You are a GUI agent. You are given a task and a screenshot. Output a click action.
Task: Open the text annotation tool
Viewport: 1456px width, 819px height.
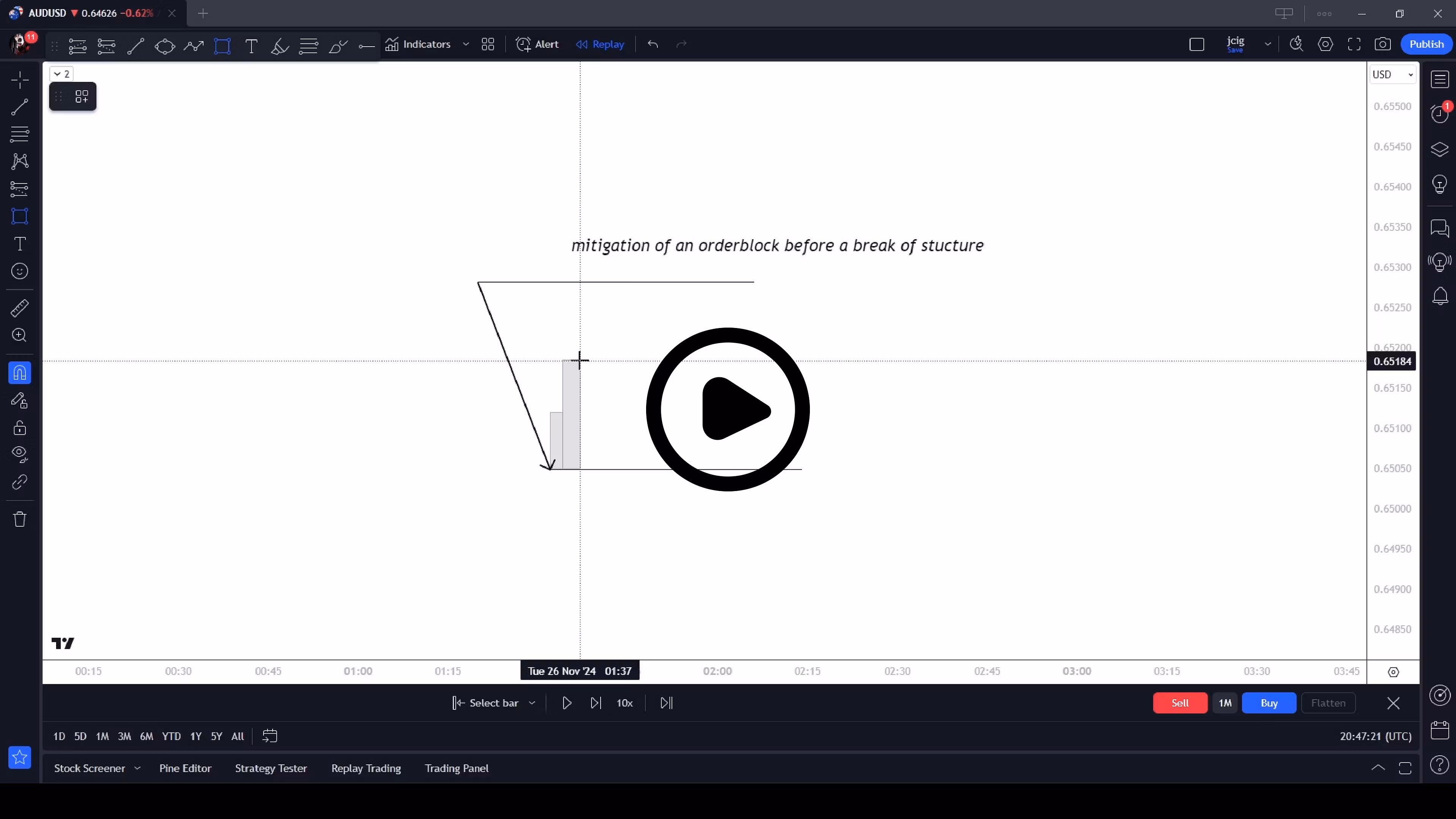tap(20, 243)
